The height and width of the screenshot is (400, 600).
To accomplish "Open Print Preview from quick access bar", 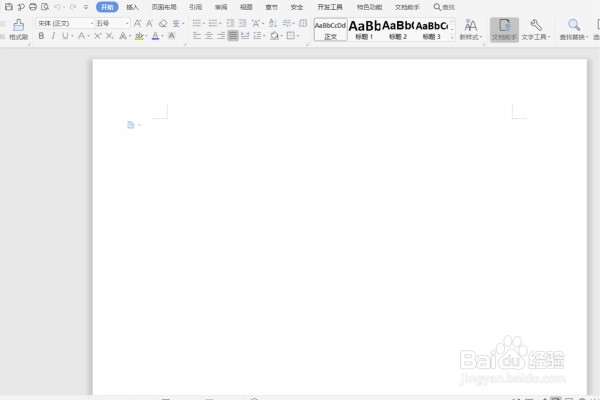I will [45, 7].
